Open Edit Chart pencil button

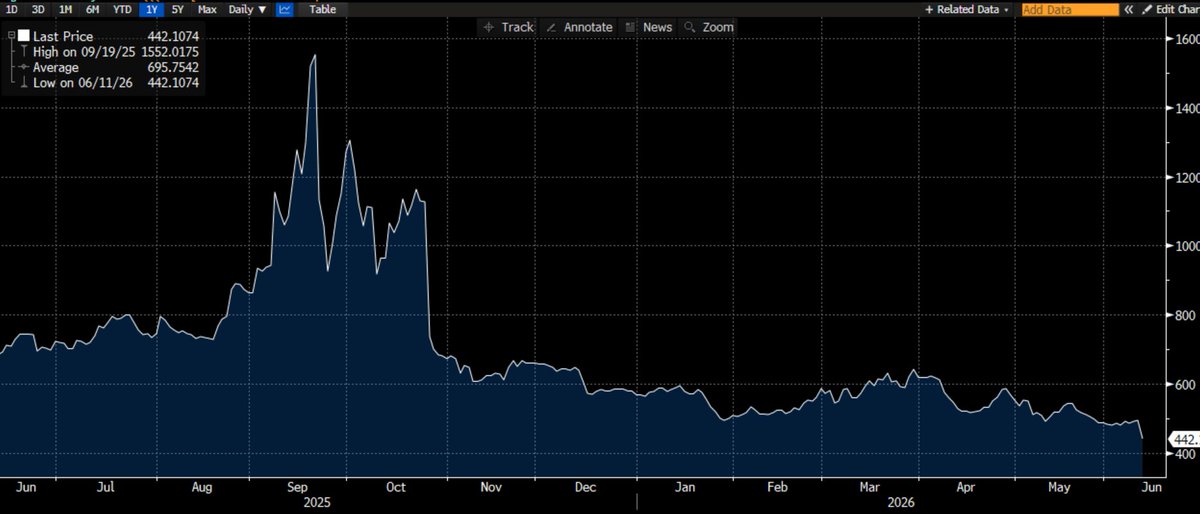pos(1169,9)
